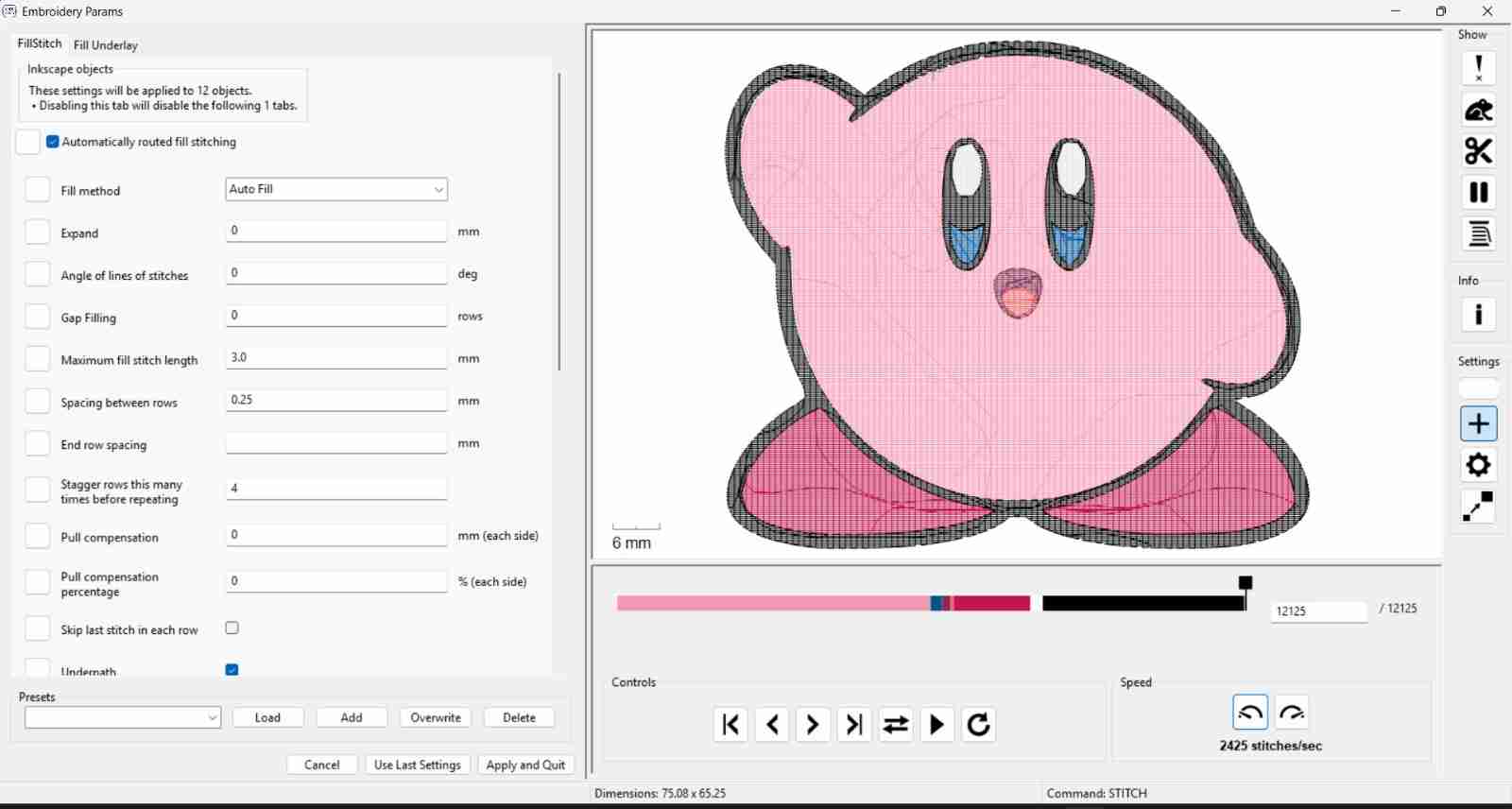Jump to next command button

click(854, 725)
